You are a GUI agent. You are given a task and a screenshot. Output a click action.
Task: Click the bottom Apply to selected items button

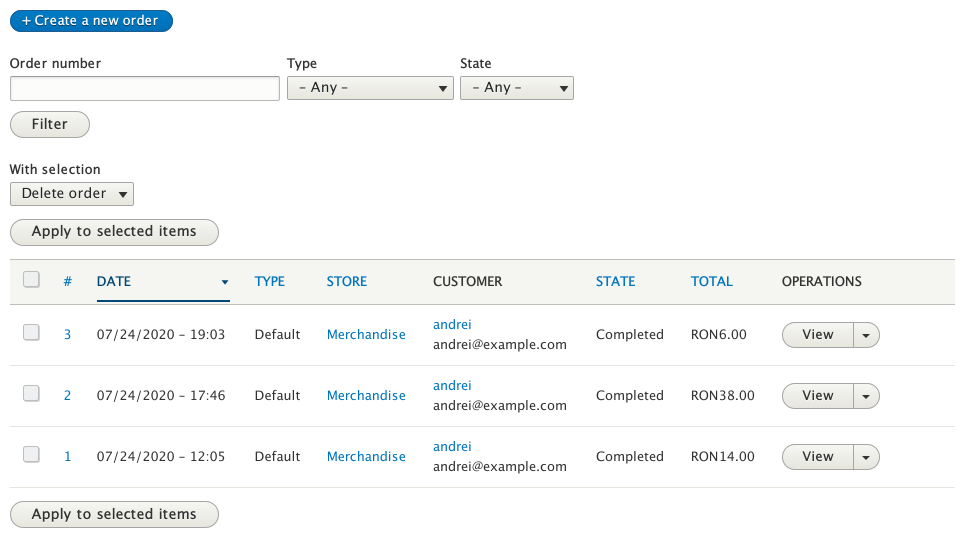114,514
